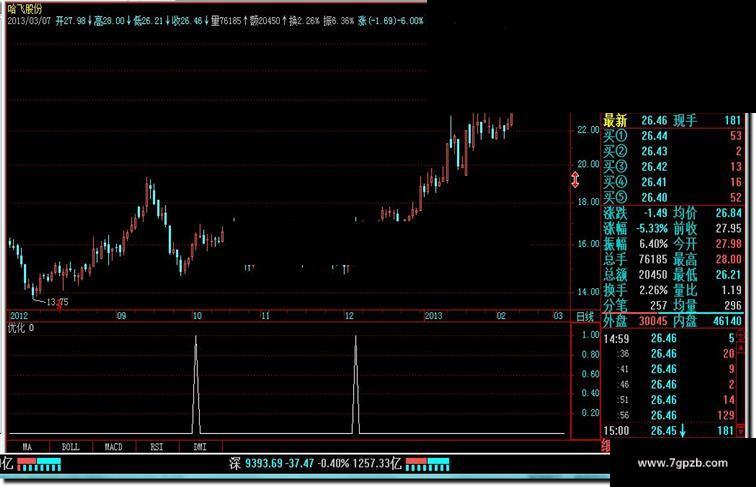Click the 总手 value 76185
The height and width of the screenshot is (487, 756).
653,259
